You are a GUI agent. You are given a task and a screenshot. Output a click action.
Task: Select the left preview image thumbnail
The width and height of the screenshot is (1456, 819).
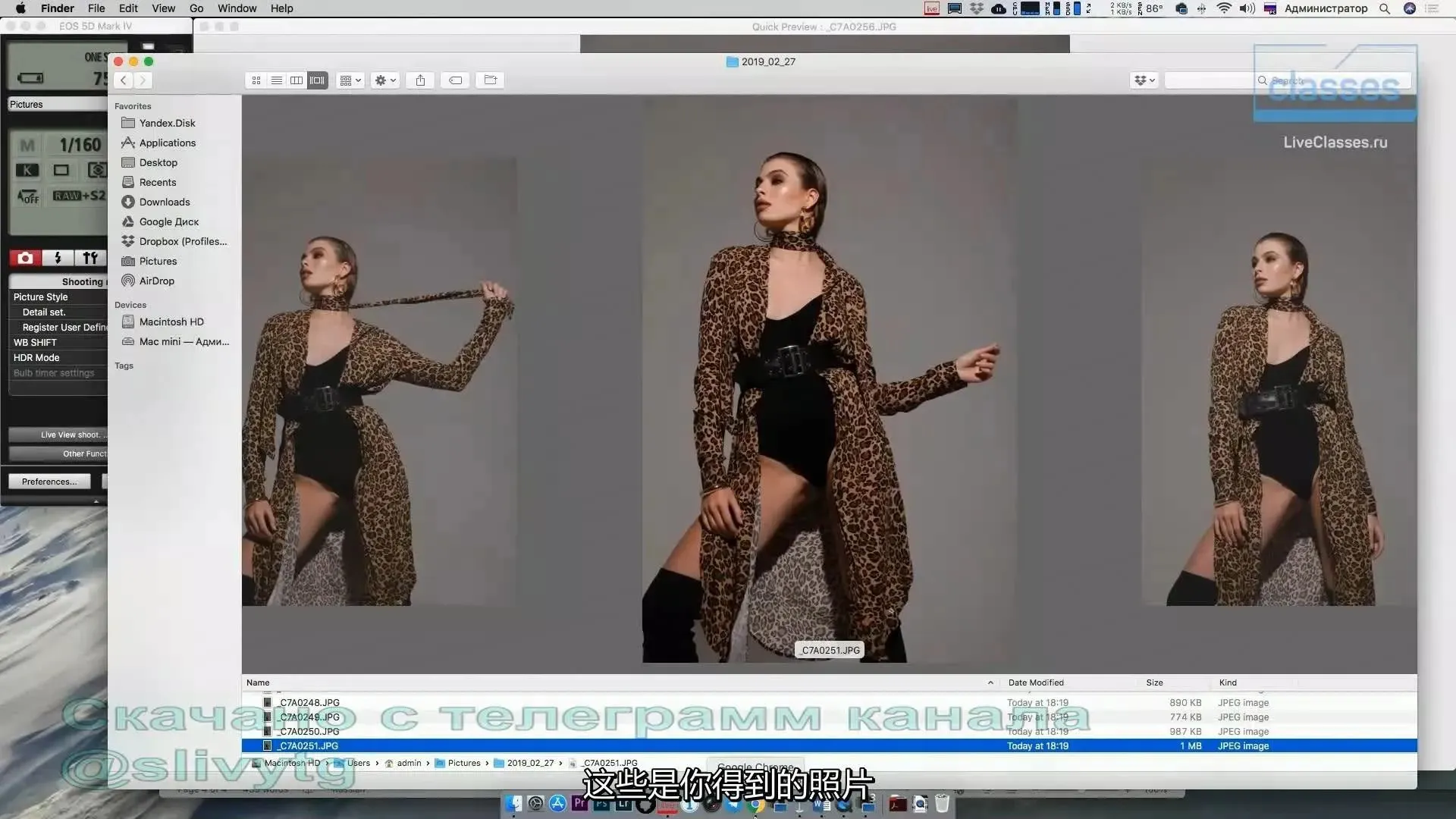coord(379,381)
